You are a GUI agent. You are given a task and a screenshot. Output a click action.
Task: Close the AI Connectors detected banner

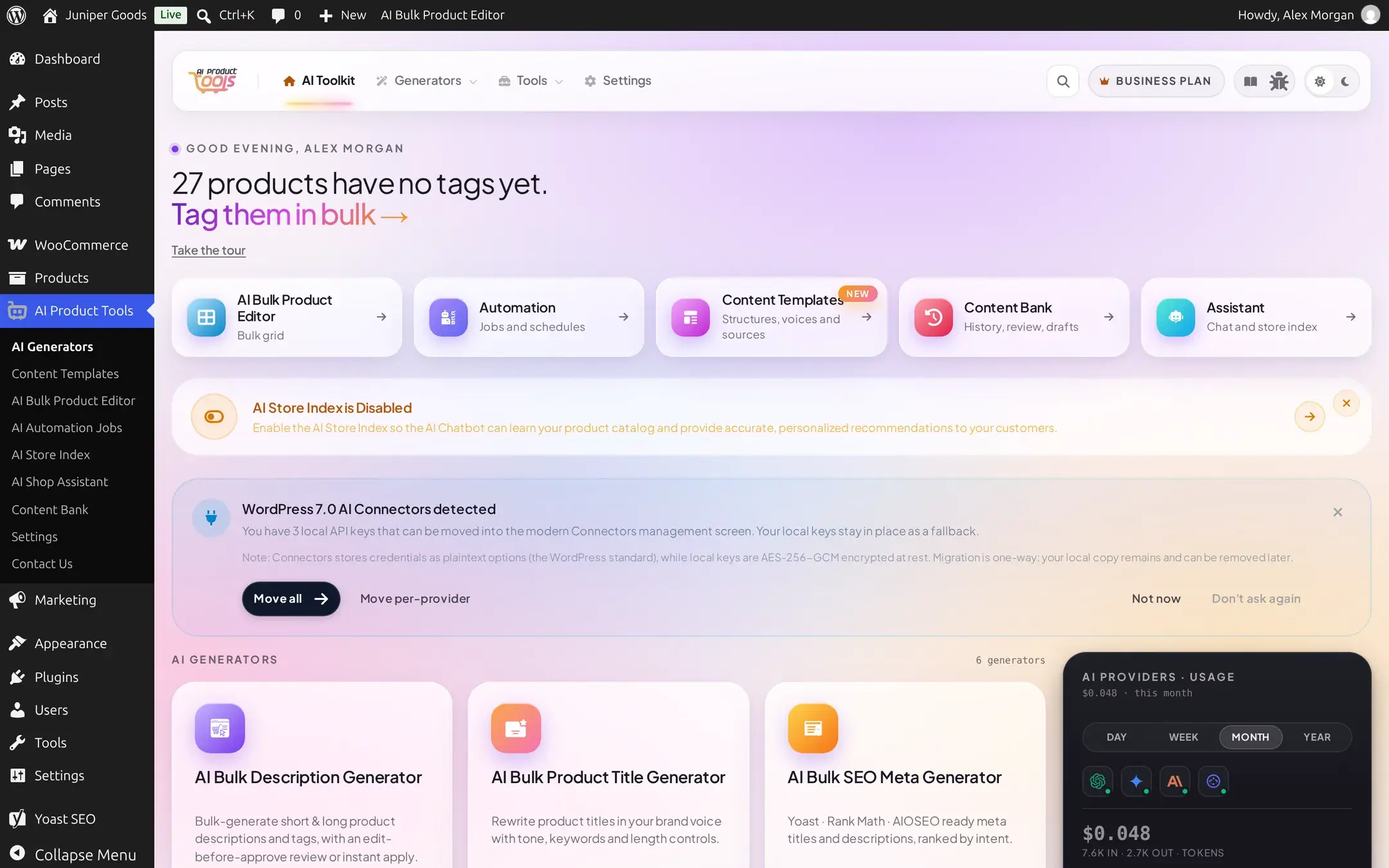point(1338,512)
